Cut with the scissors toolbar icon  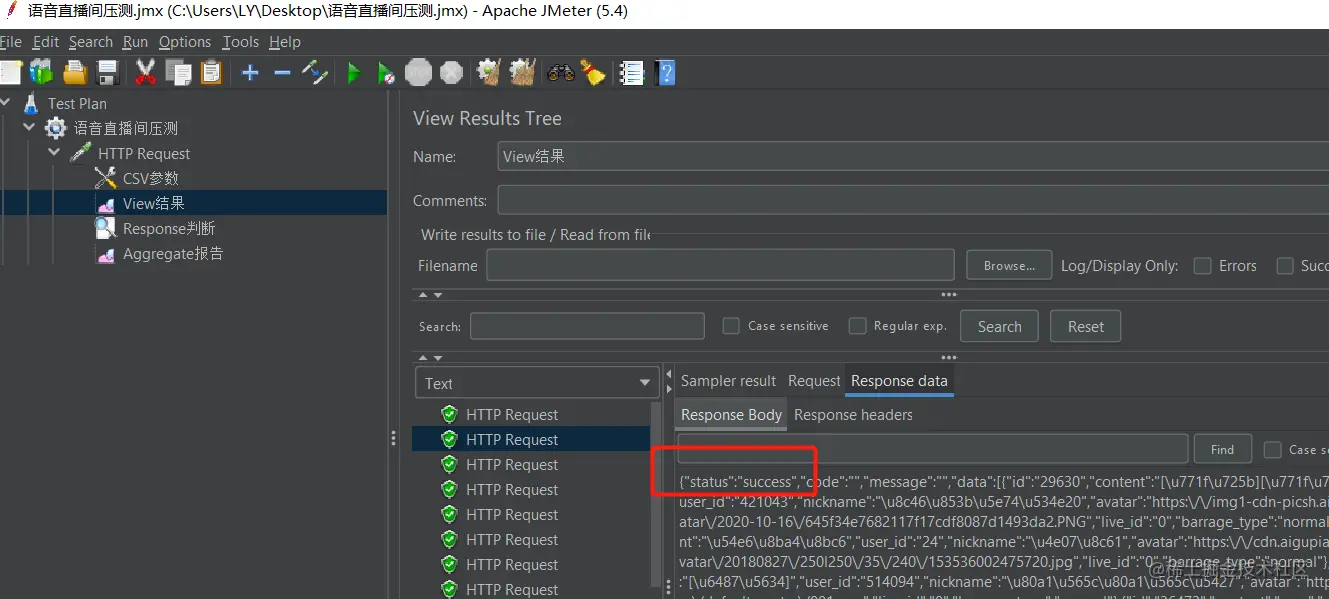(x=146, y=72)
